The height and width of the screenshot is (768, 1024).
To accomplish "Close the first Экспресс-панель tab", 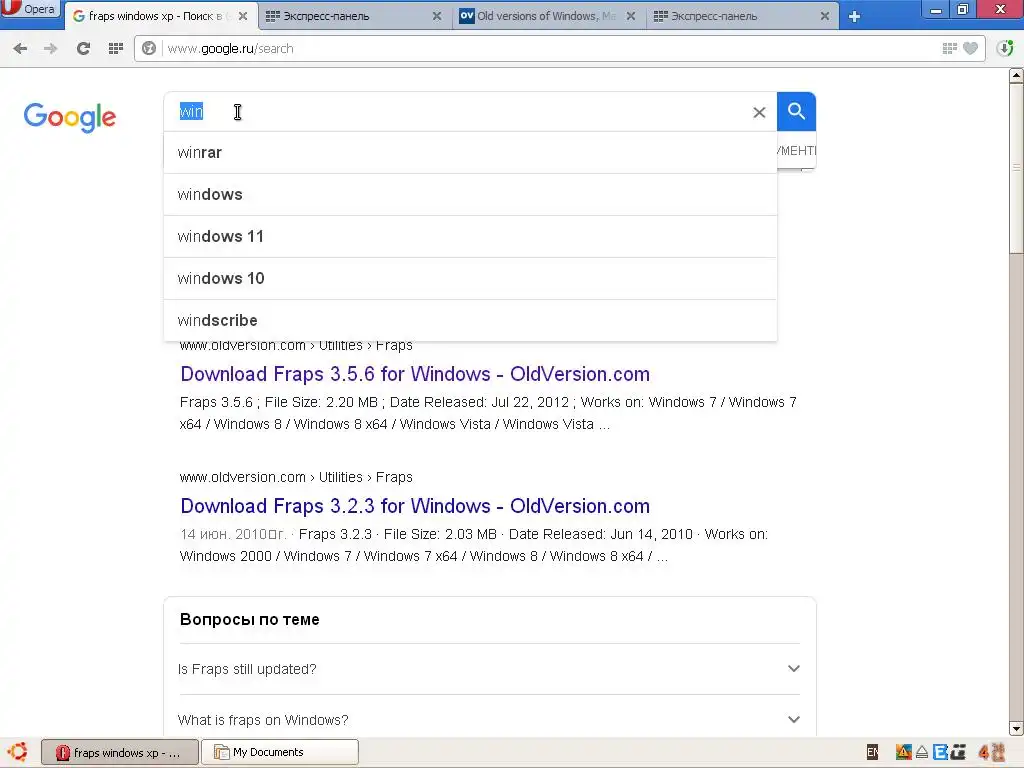I will pyautogui.click(x=437, y=16).
